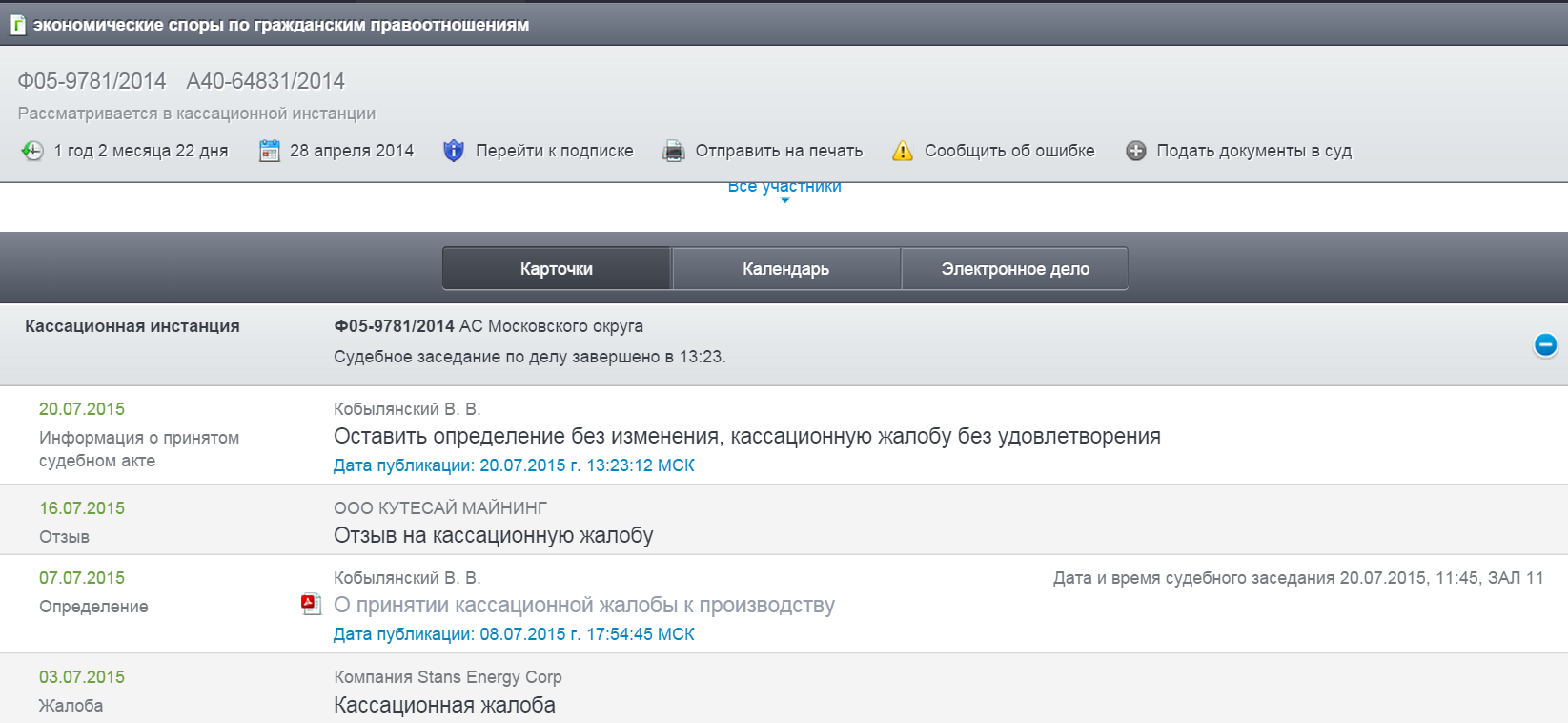1568x723 pixels.
Task: Click case number А40-64831/2014
Action: [x=265, y=81]
